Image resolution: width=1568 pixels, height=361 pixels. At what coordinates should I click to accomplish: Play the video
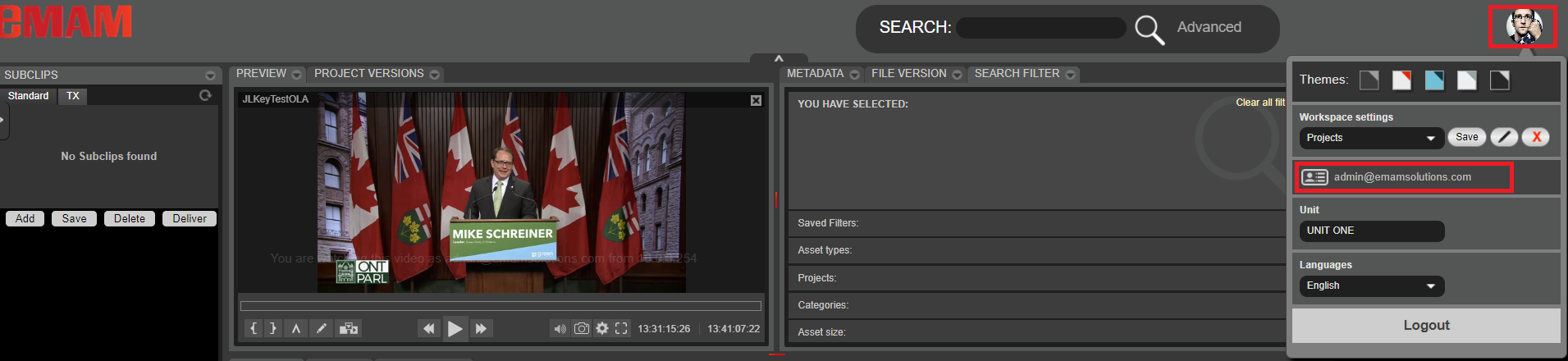coord(455,329)
